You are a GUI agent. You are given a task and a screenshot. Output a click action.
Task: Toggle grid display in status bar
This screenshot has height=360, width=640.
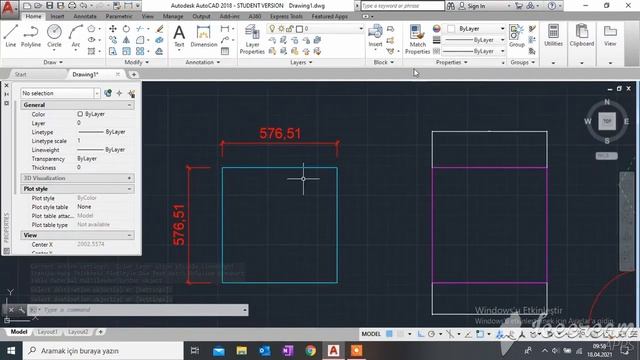389,334
